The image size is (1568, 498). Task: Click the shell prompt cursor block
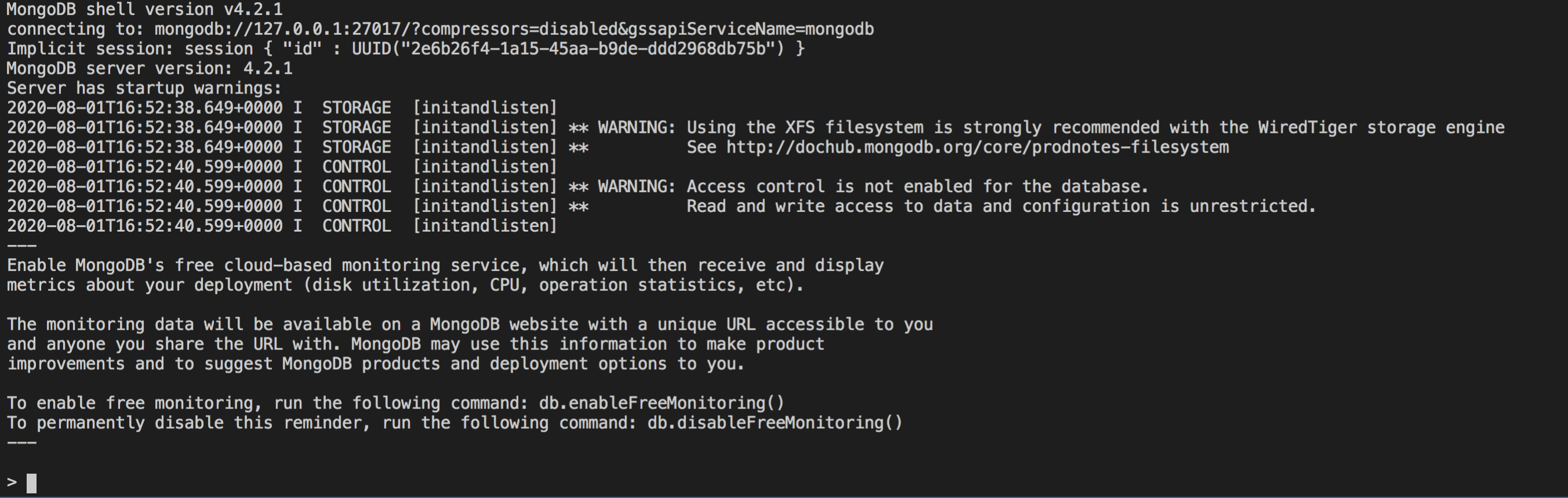coord(32,483)
